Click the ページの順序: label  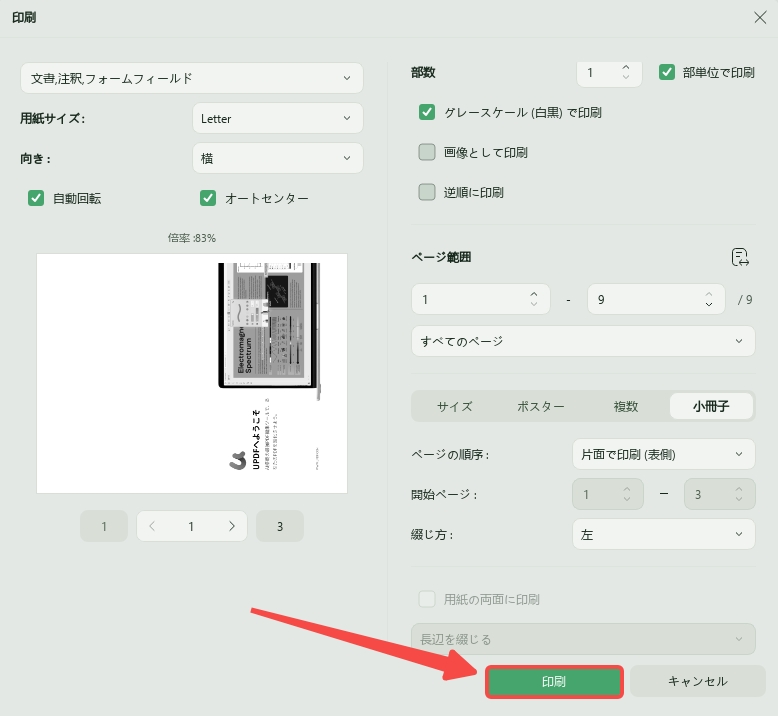click(x=450, y=455)
